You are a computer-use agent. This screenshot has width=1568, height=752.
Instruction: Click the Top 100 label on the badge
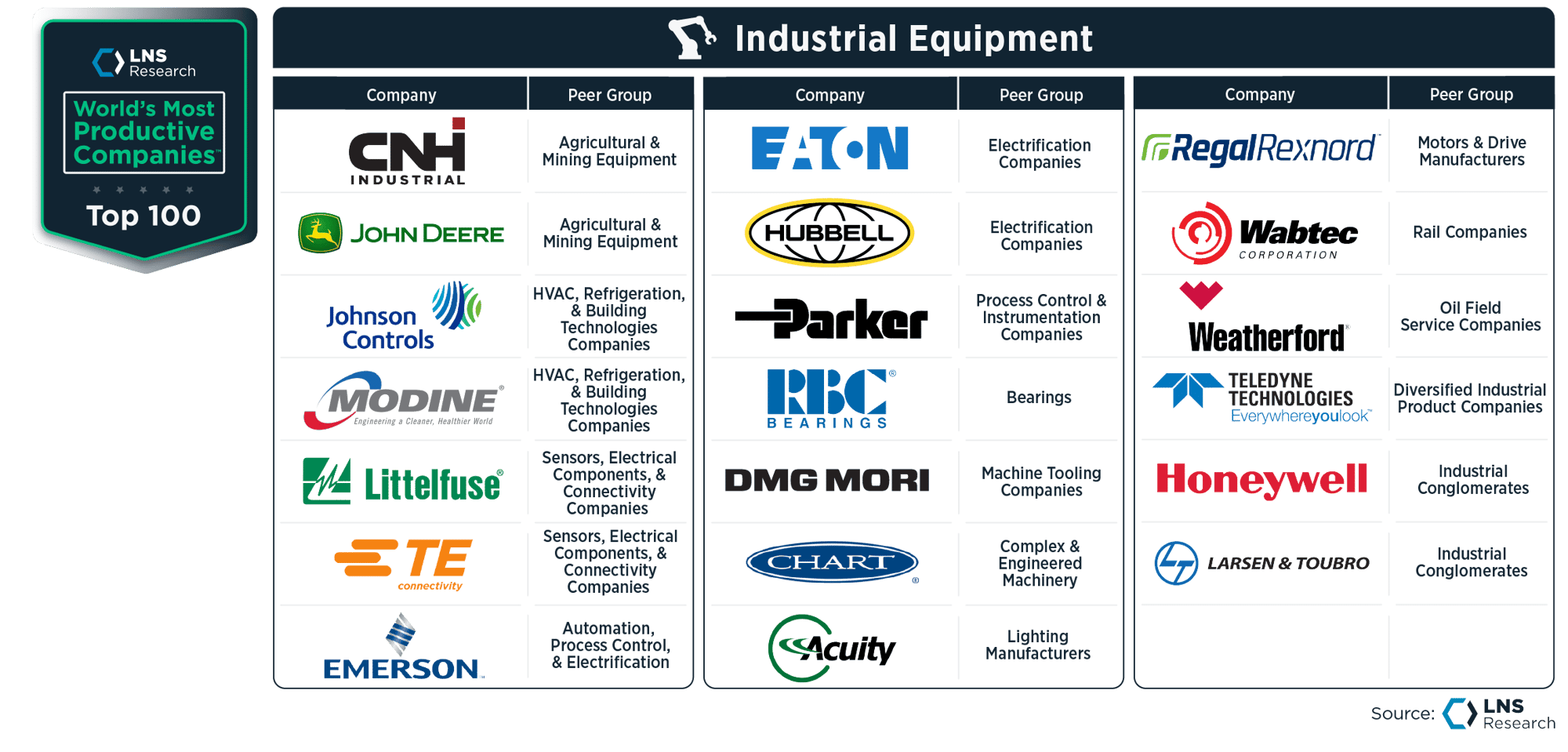coord(146,216)
